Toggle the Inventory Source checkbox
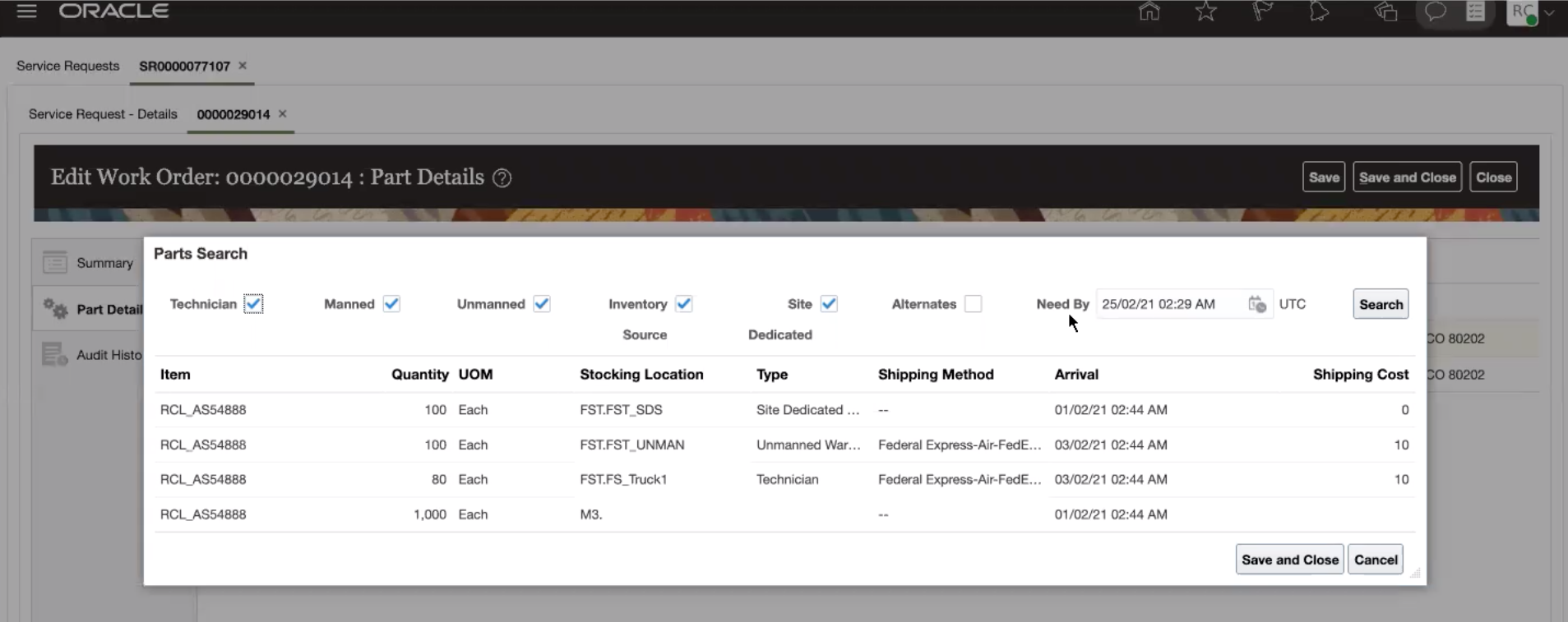Screen dimensions: 1568x622 (x=683, y=304)
